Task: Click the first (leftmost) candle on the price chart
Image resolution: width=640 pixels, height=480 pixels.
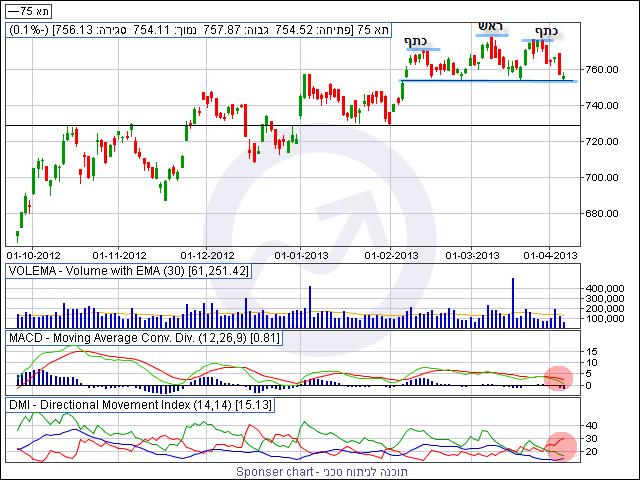Action: pyautogui.click(x=18, y=236)
